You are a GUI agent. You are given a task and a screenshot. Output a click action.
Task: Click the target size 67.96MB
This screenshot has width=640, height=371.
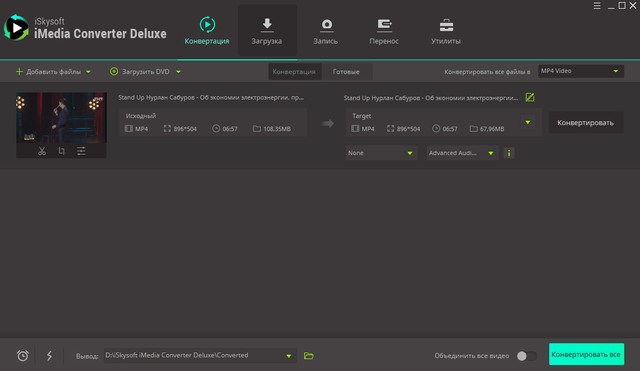(492, 129)
